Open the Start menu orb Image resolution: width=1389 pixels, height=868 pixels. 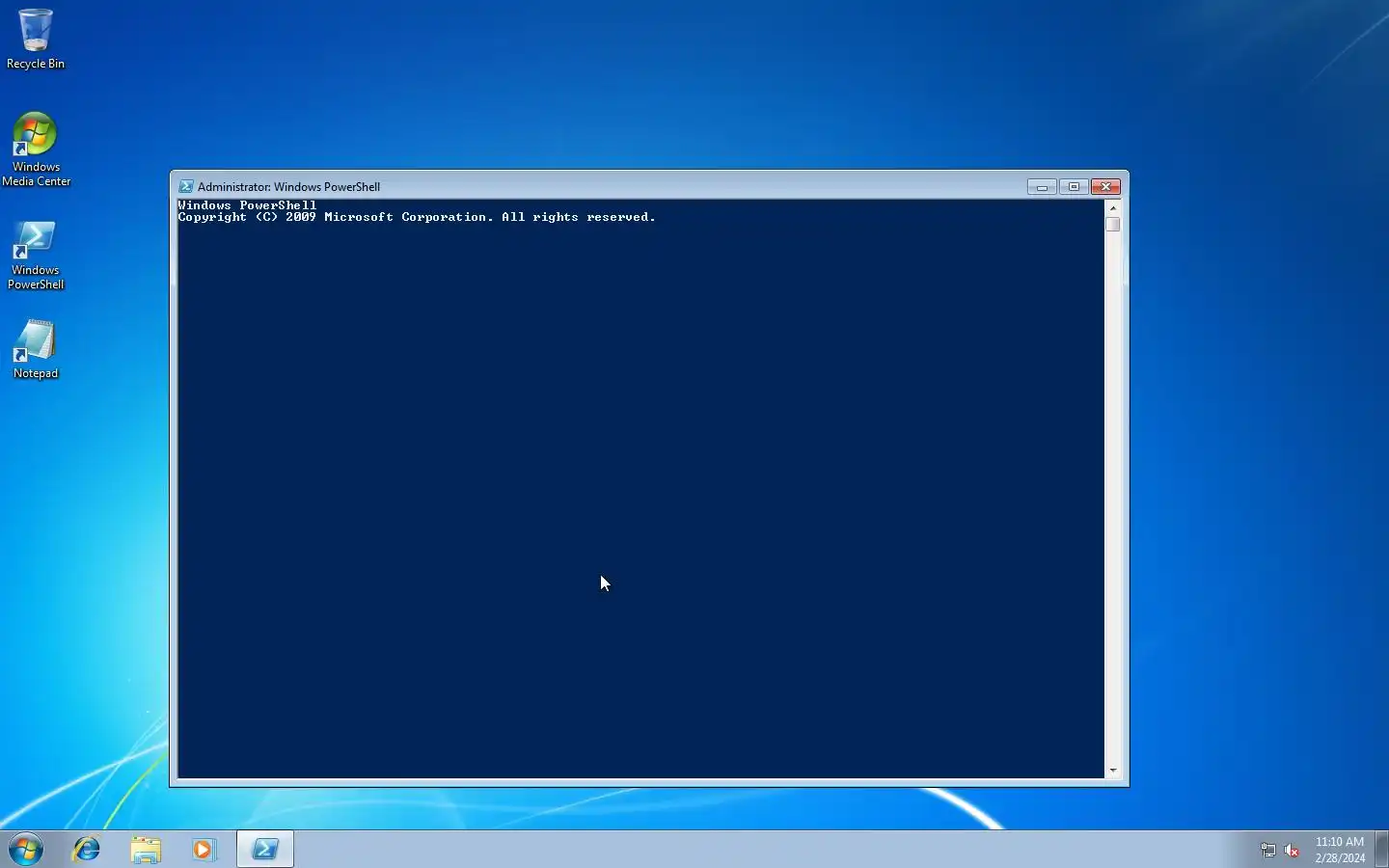(x=26, y=850)
